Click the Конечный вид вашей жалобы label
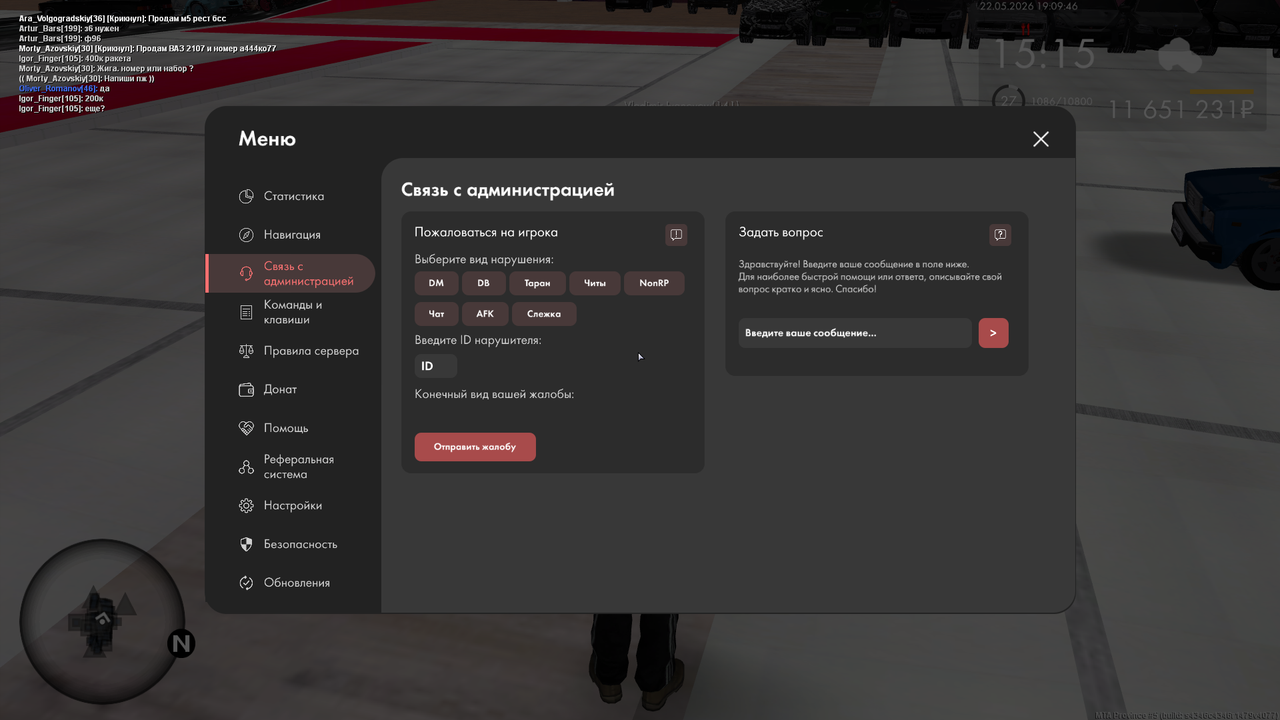Viewport: 1280px width, 720px height. coord(494,394)
